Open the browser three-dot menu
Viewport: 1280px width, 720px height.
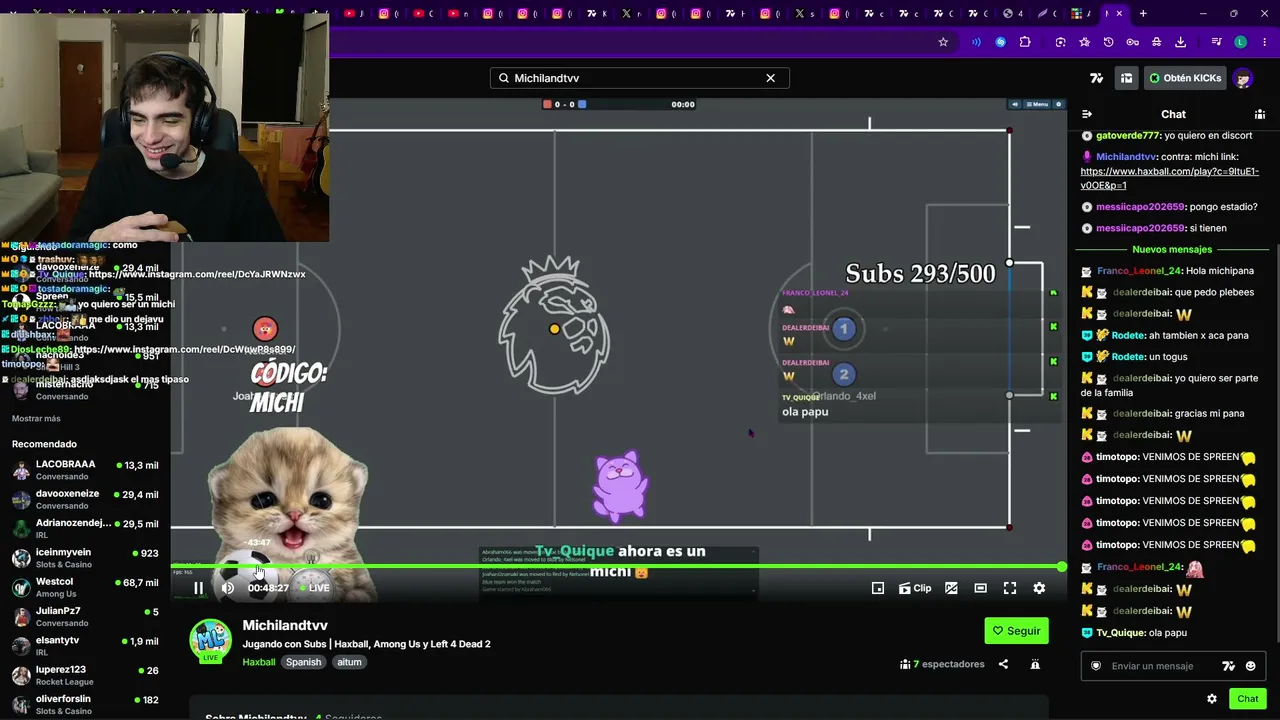[1264, 42]
